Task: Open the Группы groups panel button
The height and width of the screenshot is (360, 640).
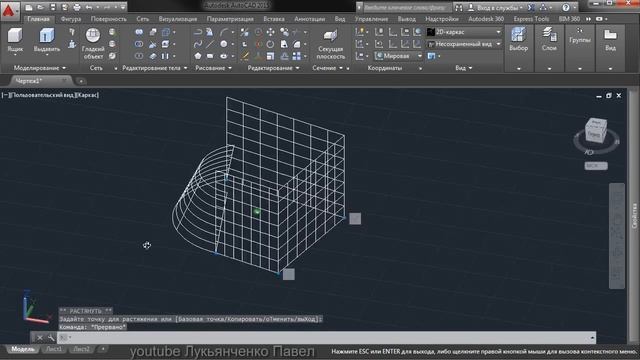Action: point(580,37)
